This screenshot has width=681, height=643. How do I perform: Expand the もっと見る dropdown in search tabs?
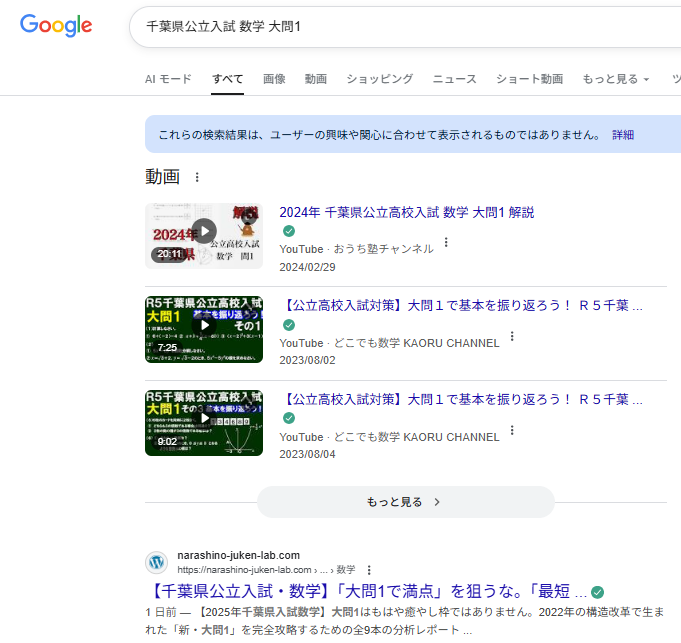coord(615,79)
